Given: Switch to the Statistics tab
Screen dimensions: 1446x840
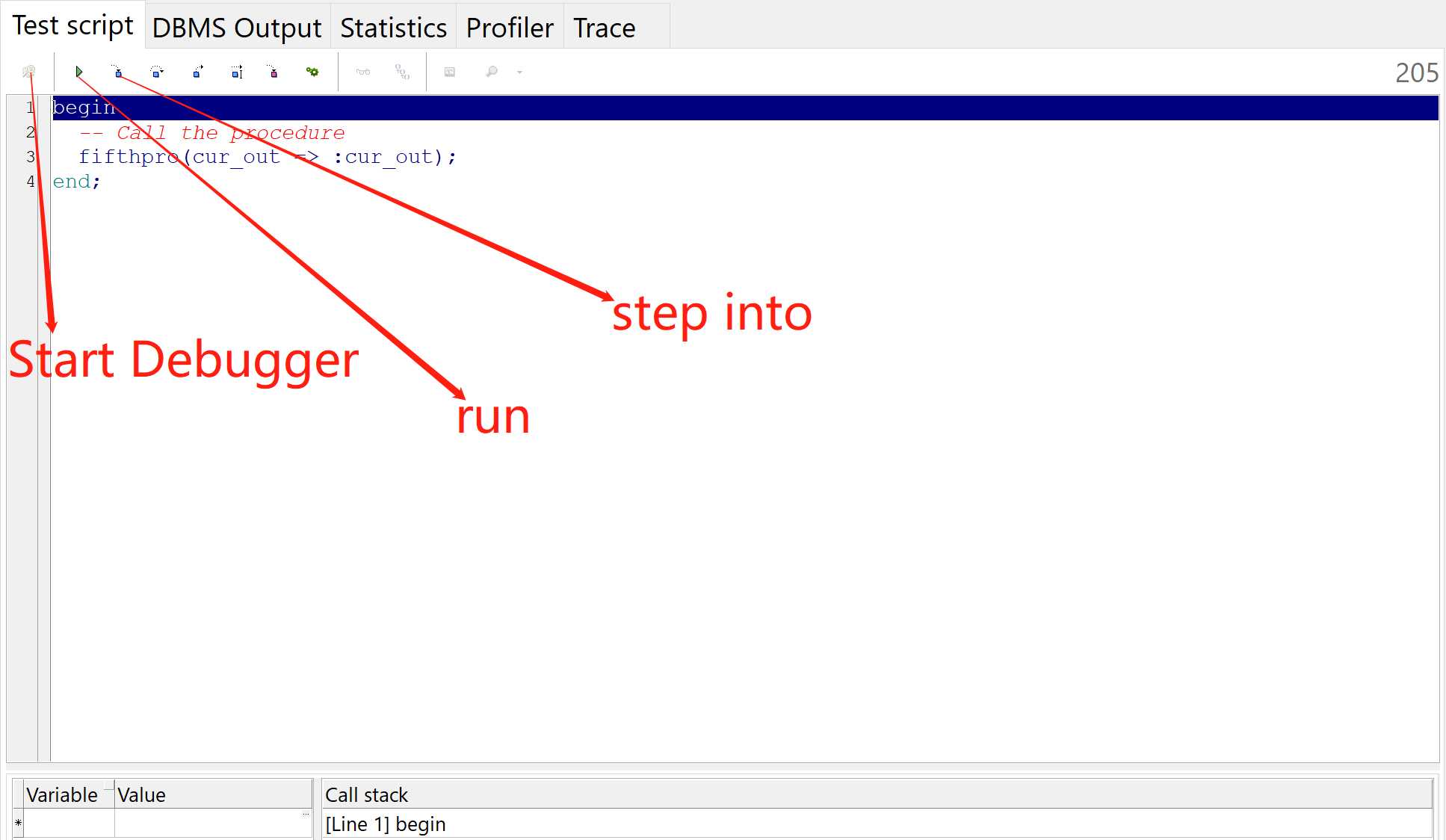Looking at the screenshot, I should tap(391, 27).
